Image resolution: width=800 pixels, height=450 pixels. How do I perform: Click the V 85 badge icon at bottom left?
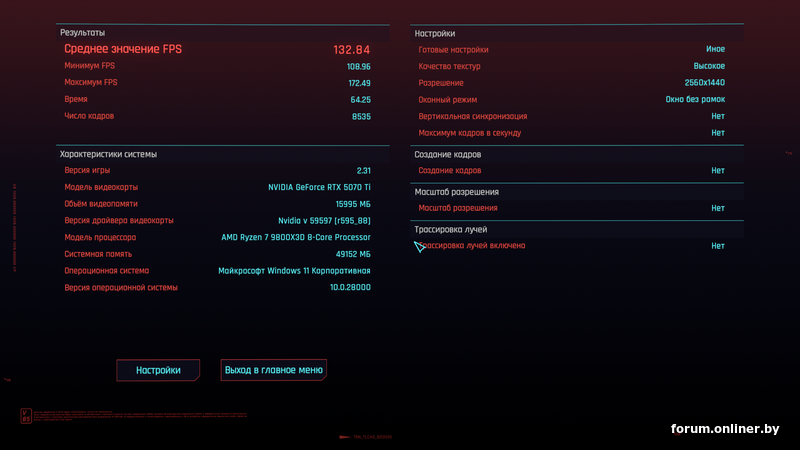click(26, 416)
